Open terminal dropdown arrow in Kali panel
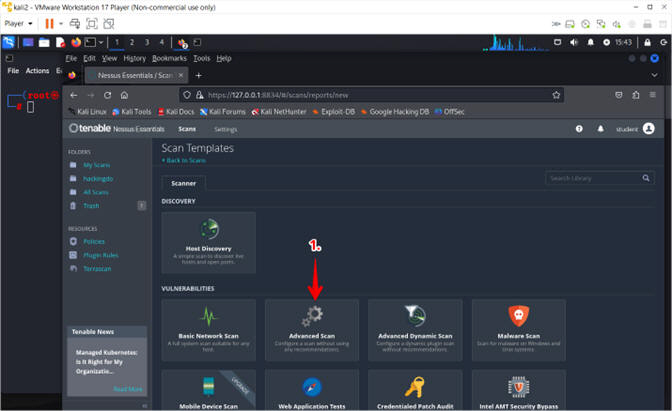Image resolution: width=672 pixels, height=411 pixels. pyautogui.click(x=101, y=42)
